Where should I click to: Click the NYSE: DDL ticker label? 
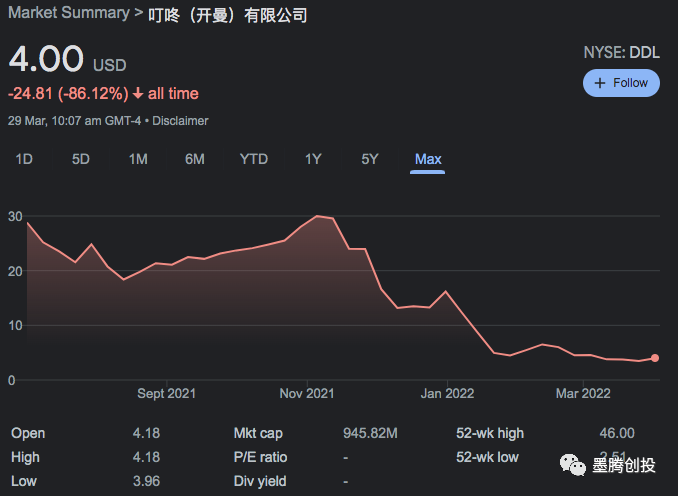pos(621,52)
